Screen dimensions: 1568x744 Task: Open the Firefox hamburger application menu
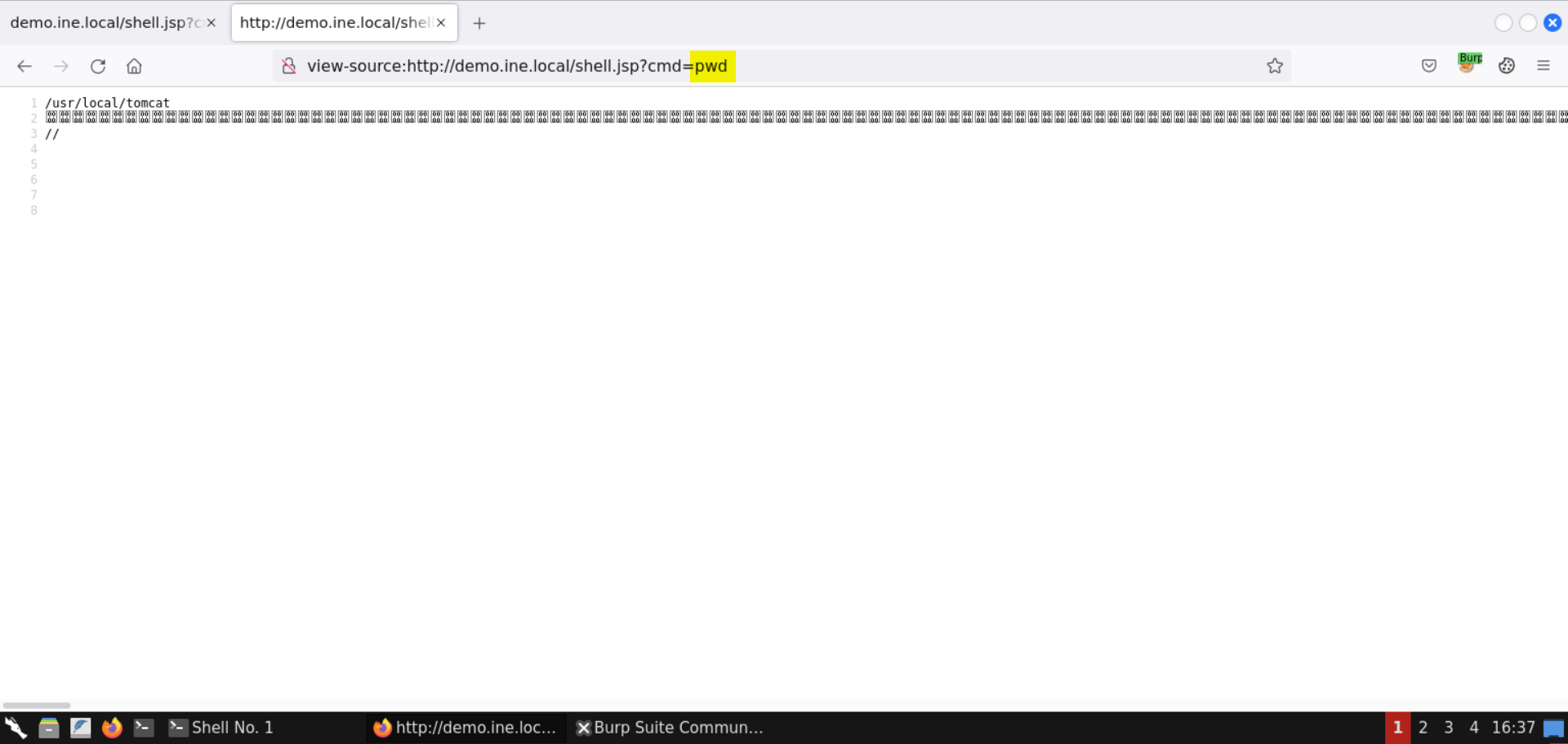pyautogui.click(x=1543, y=66)
